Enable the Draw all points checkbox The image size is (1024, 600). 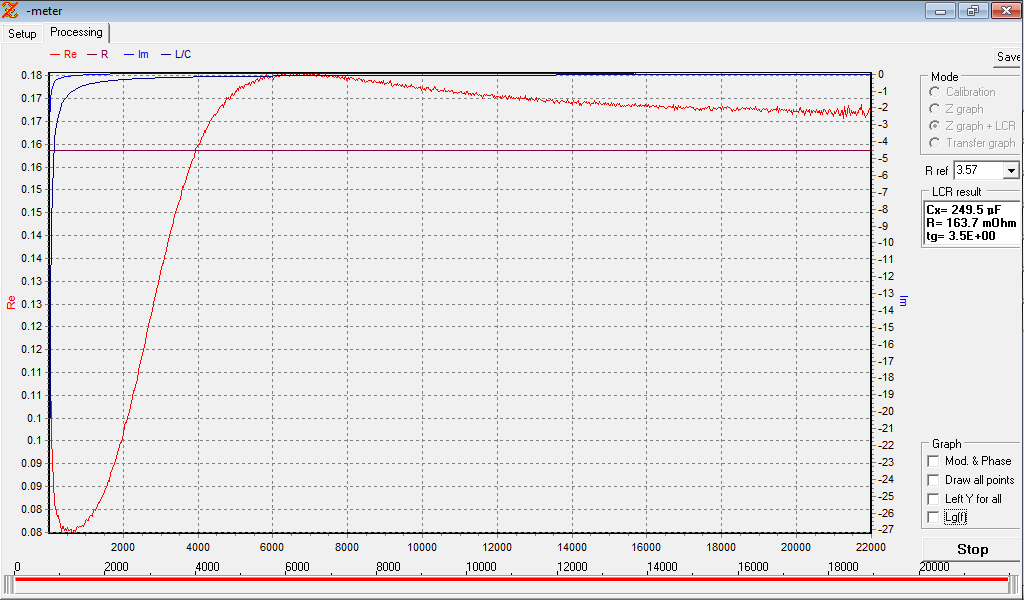pos(933,480)
